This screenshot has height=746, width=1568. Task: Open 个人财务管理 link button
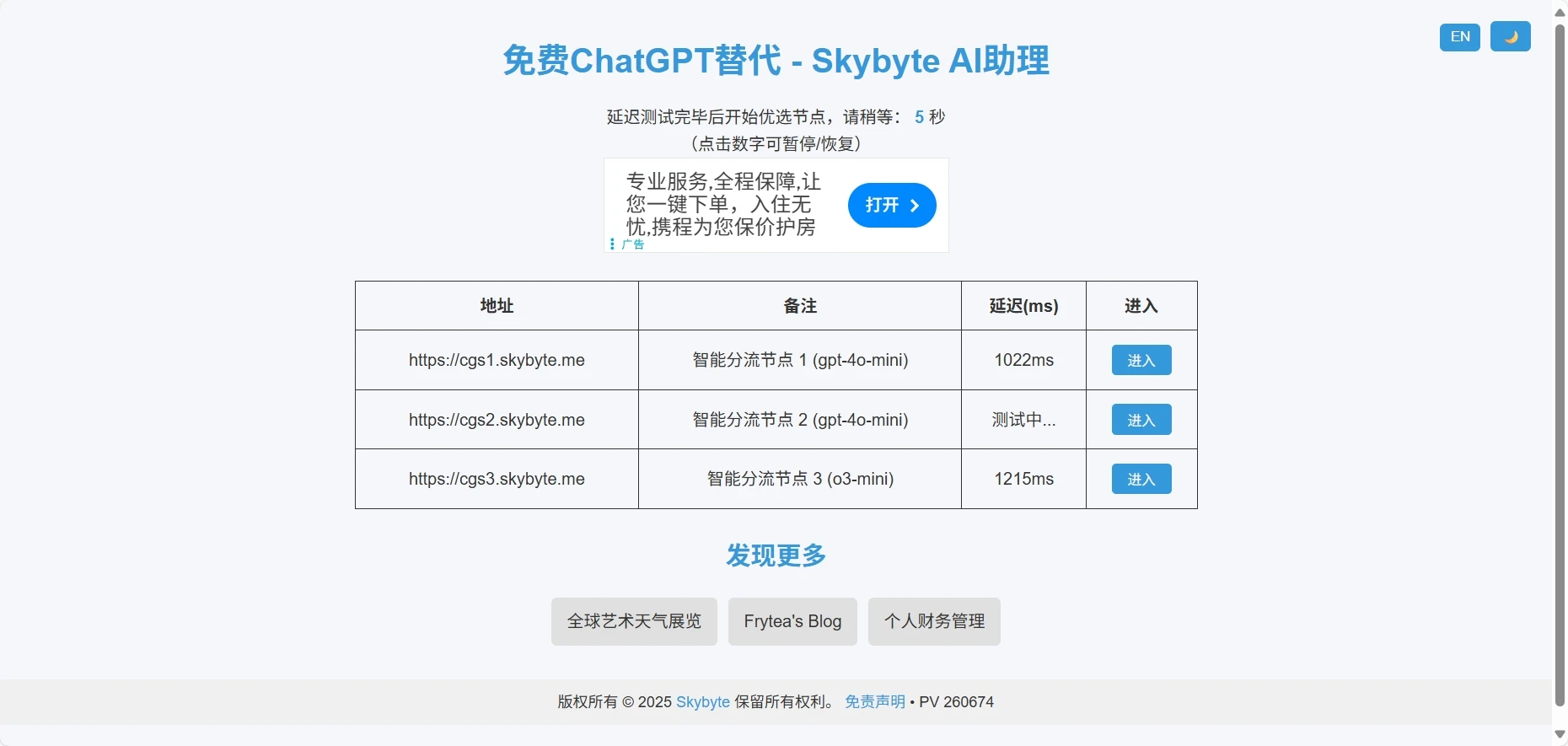pyautogui.click(x=934, y=622)
